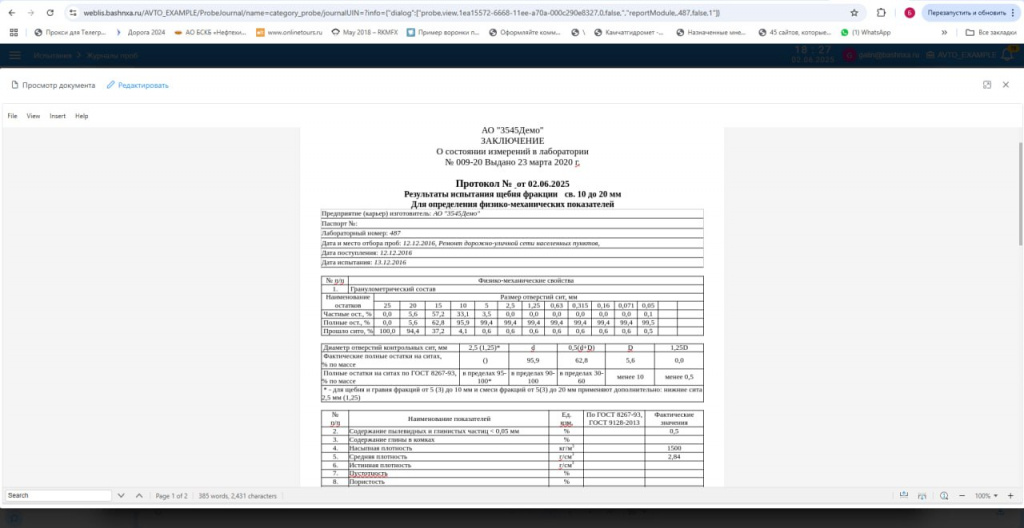Click the browser forward arrow
The width and height of the screenshot is (1024, 528).
[x=31, y=12]
